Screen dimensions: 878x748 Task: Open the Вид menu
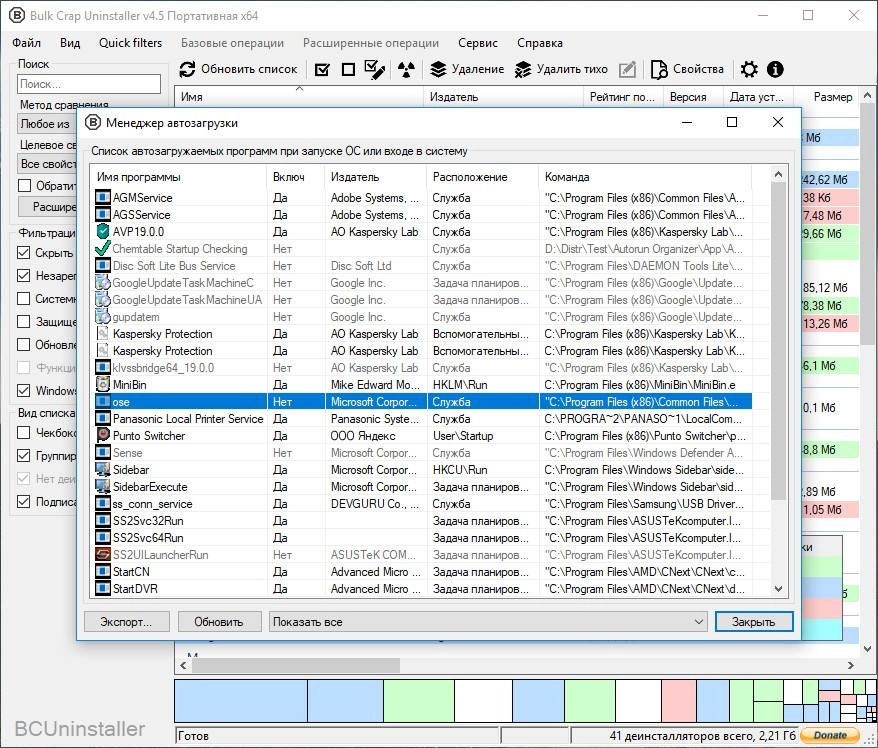click(70, 43)
